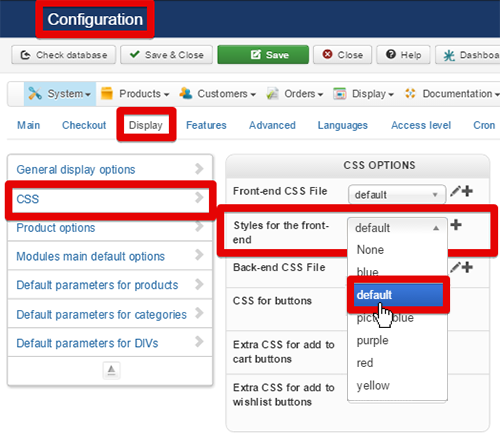Viewport: 500px width, 438px height.
Task: Open the Documentation menu
Action: point(452,94)
